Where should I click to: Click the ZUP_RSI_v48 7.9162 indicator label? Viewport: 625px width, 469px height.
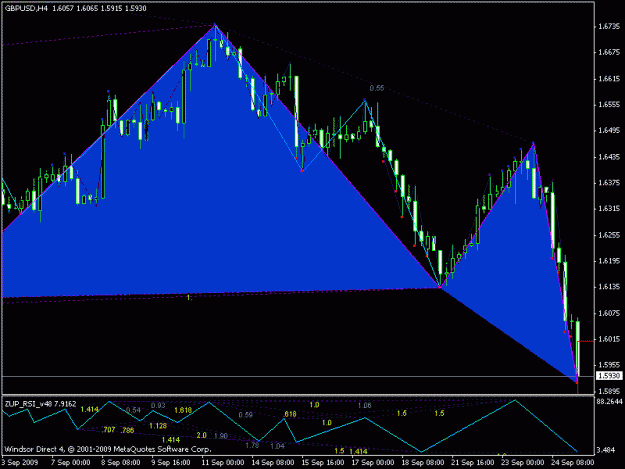pos(40,404)
